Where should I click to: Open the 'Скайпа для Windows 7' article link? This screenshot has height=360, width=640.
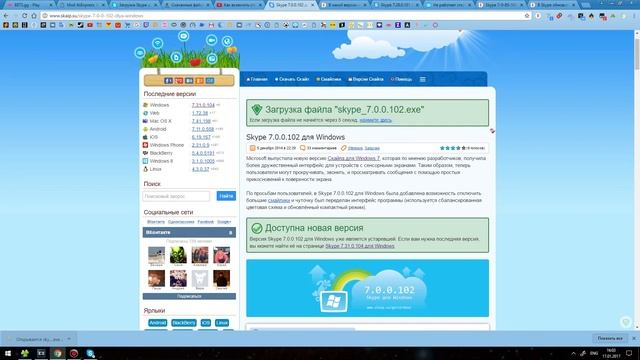point(353,158)
